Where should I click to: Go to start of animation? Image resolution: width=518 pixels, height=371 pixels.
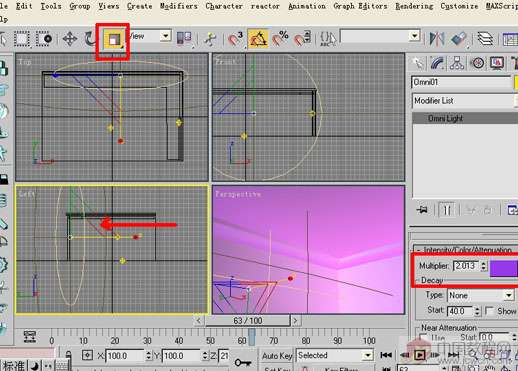click(x=386, y=355)
